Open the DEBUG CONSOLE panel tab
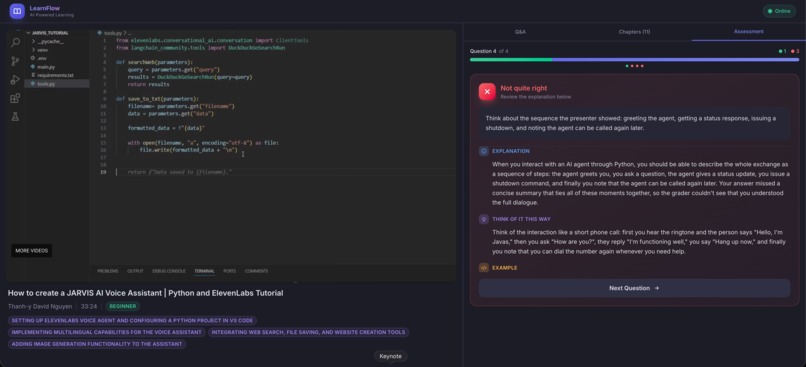Image resolution: width=806 pixels, height=367 pixels. (169, 271)
